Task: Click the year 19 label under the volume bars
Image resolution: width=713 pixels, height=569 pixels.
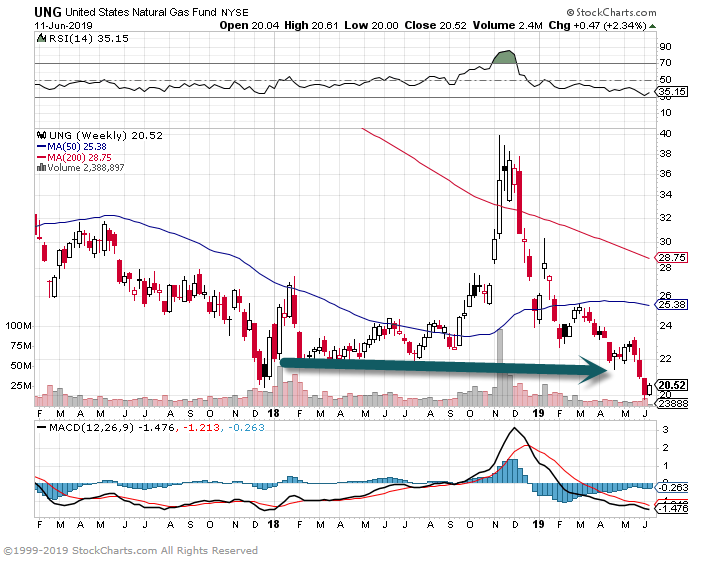Action: point(538,413)
